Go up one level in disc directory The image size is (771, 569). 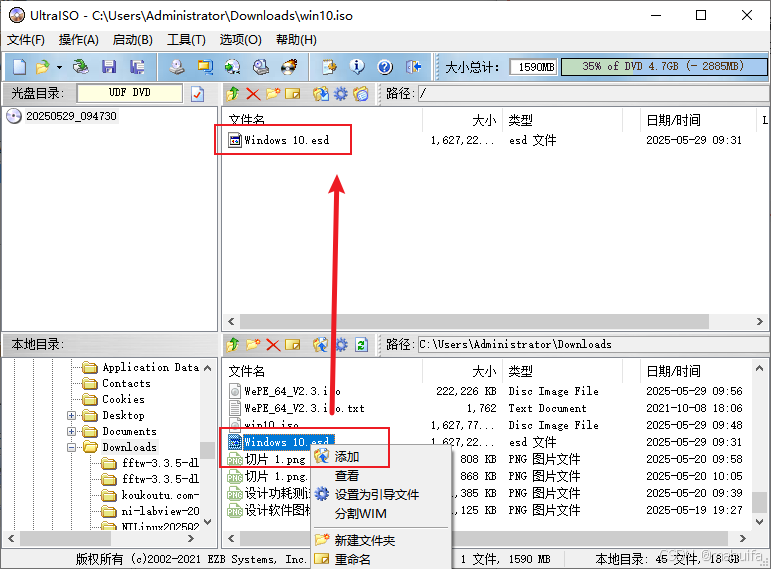233,93
